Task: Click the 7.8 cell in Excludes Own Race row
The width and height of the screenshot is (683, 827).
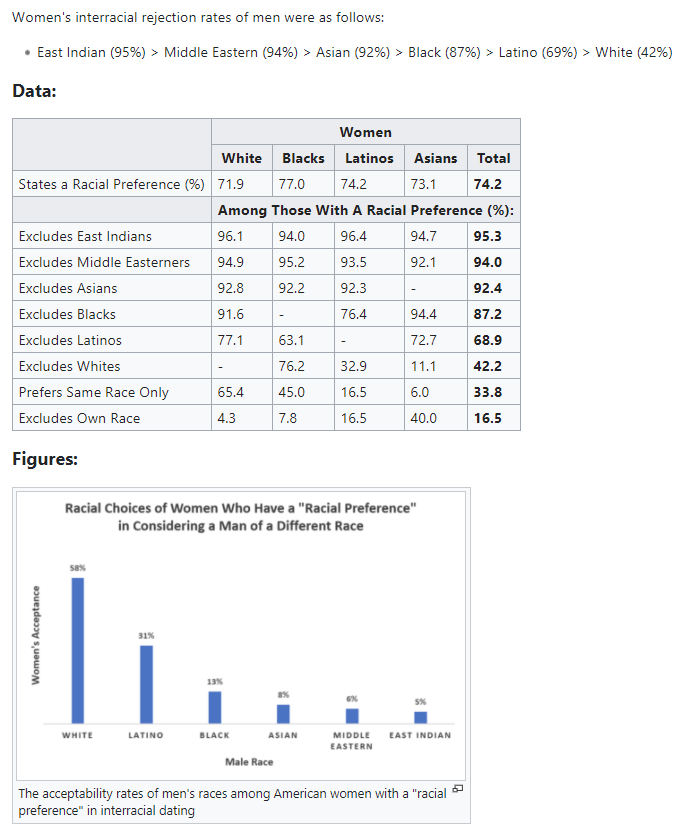Action: [x=303, y=418]
